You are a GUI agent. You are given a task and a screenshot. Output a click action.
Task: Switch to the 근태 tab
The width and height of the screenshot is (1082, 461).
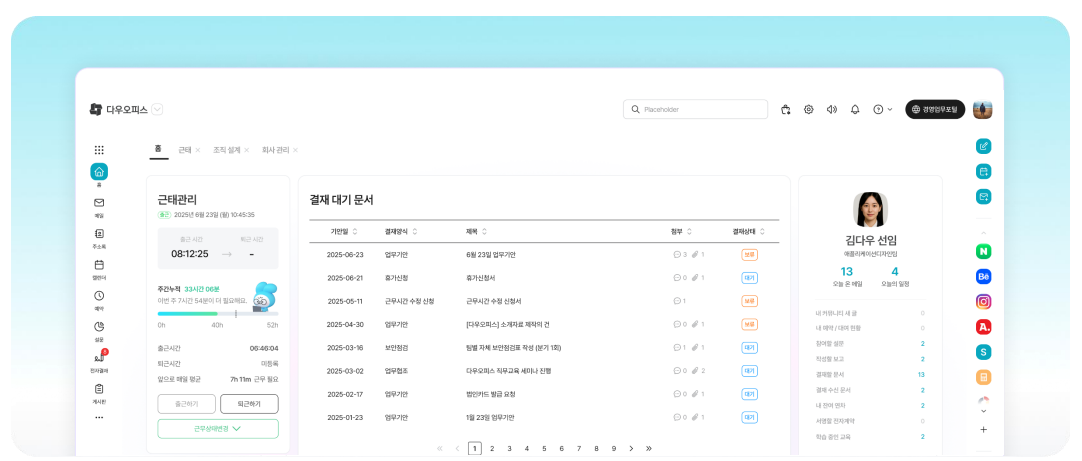184,150
